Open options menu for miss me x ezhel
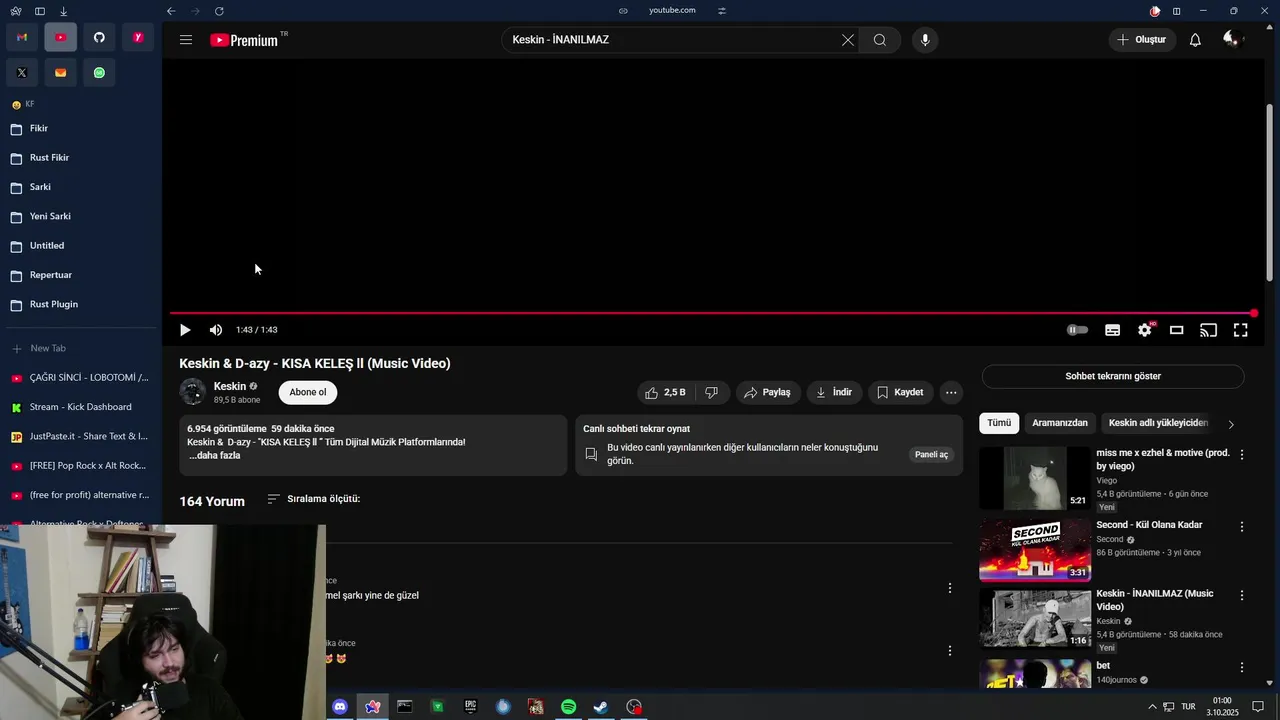 tap(1242, 454)
